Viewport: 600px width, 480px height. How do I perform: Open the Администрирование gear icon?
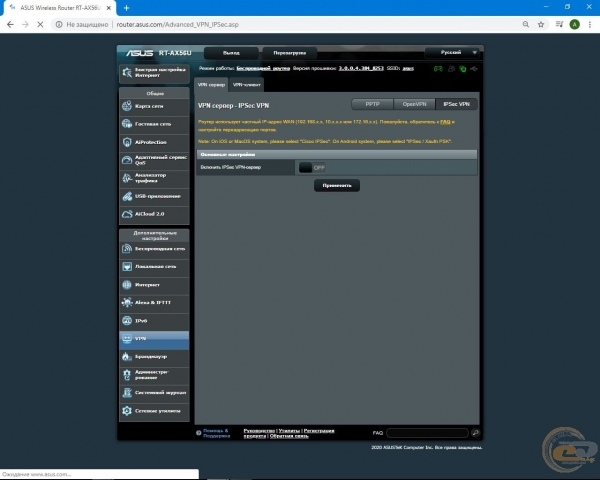click(127, 375)
